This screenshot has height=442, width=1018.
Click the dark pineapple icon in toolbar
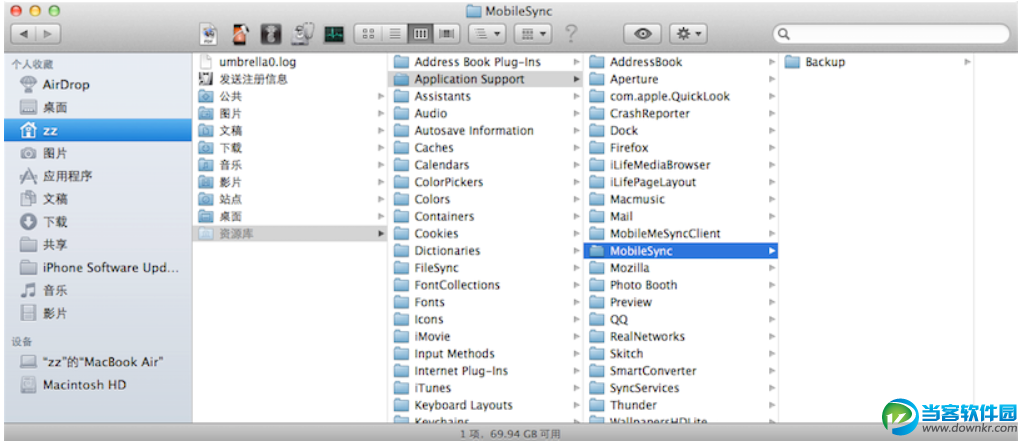pos(271,34)
